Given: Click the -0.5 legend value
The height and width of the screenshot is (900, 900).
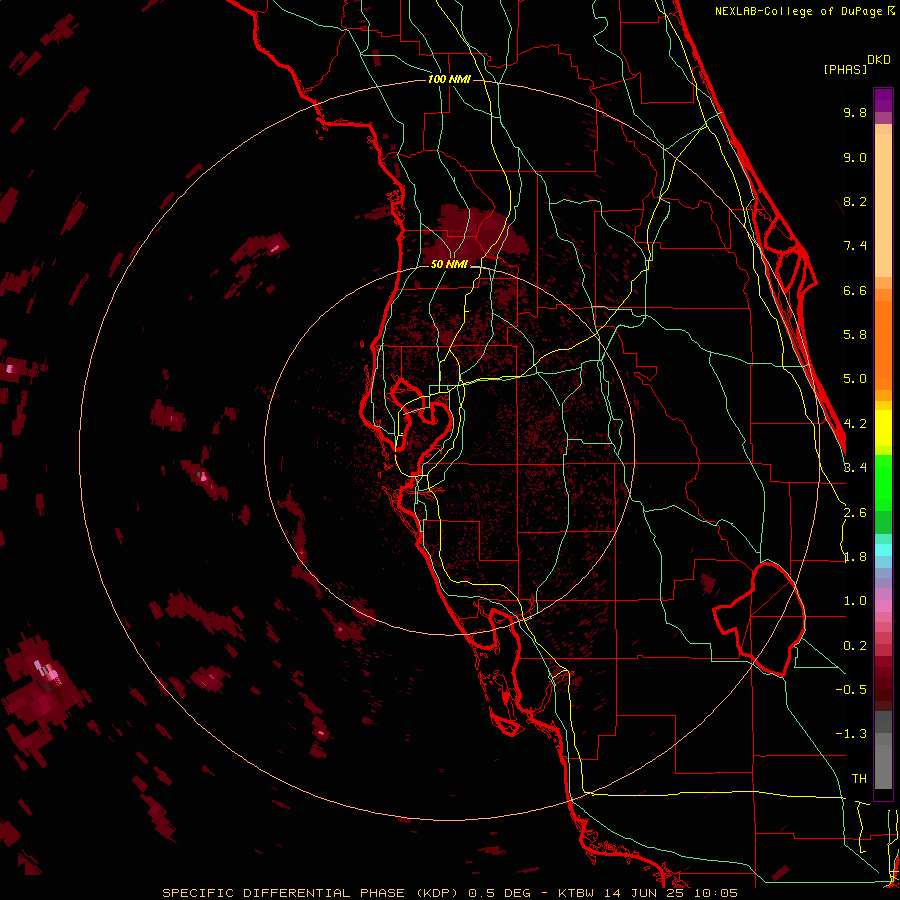Looking at the screenshot, I should pos(851,690).
